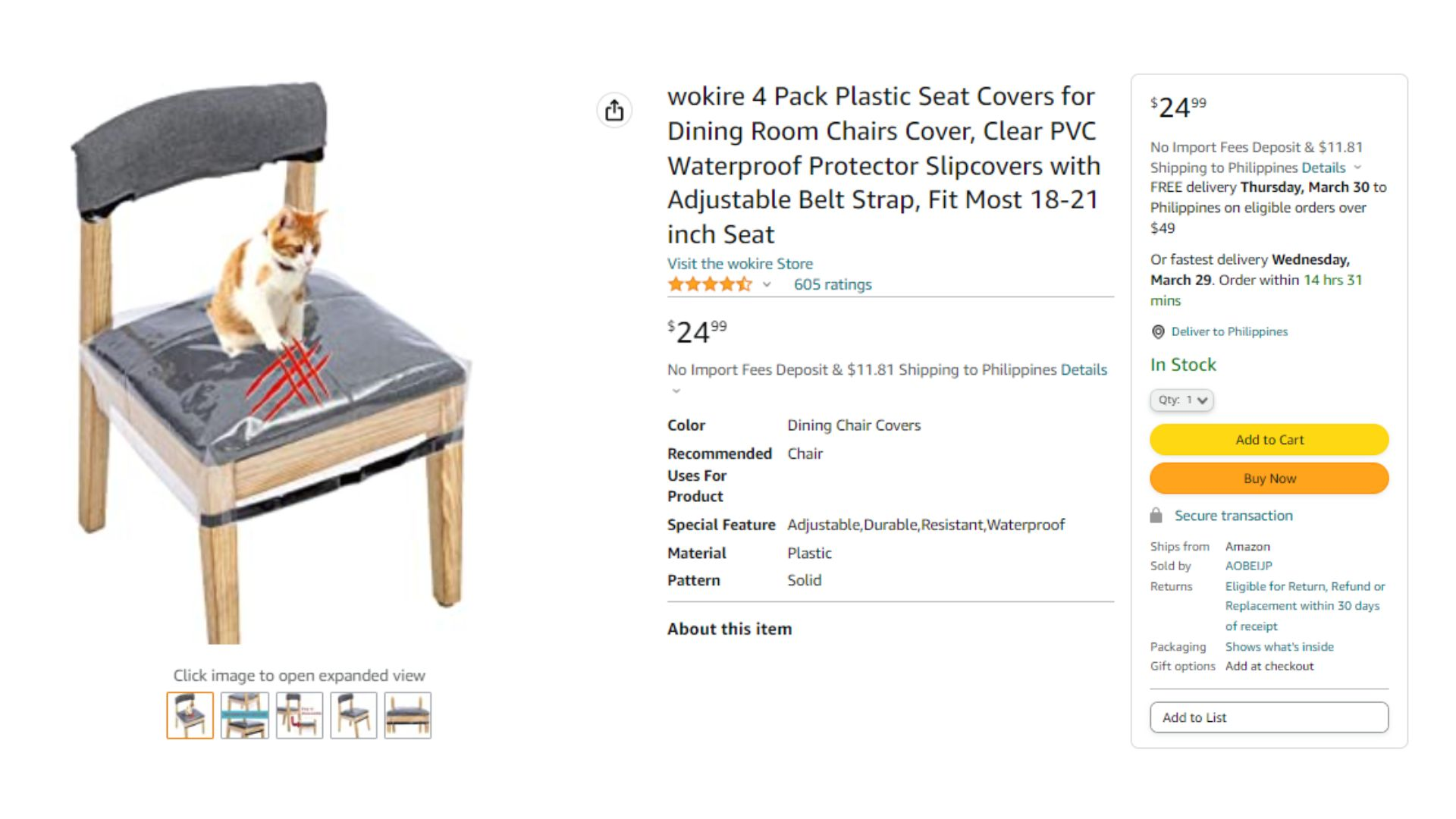Click the Buy Now button
The width and height of the screenshot is (1456, 819).
[1269, 479]
